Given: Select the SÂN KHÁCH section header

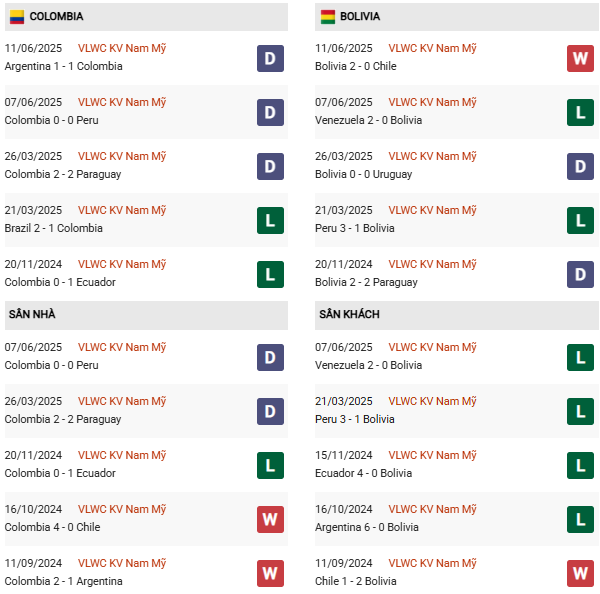Looking at the screenshot, I should [350, 315].
